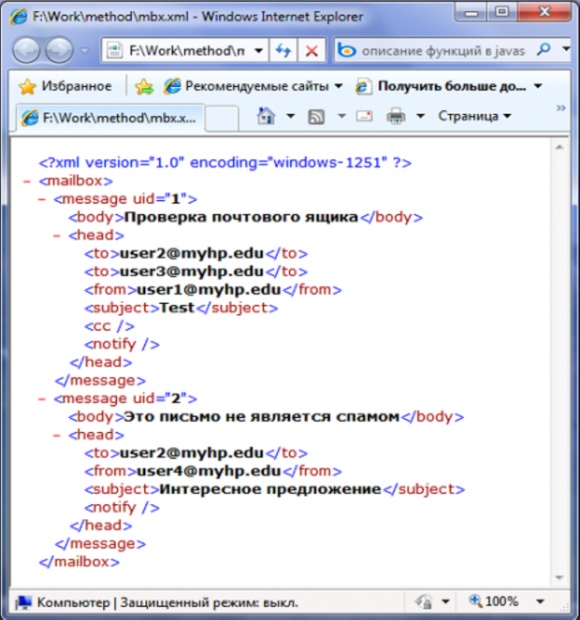
Task: Collapse the mailbox root element
Action: coord(27,181)
